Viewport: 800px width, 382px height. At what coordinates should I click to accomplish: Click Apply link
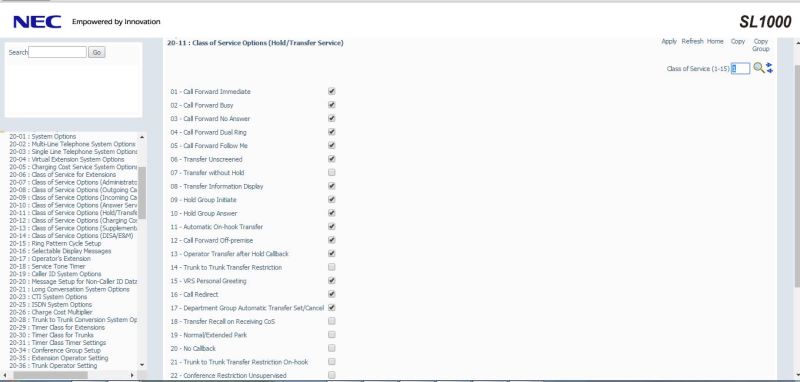coord(669,41)
